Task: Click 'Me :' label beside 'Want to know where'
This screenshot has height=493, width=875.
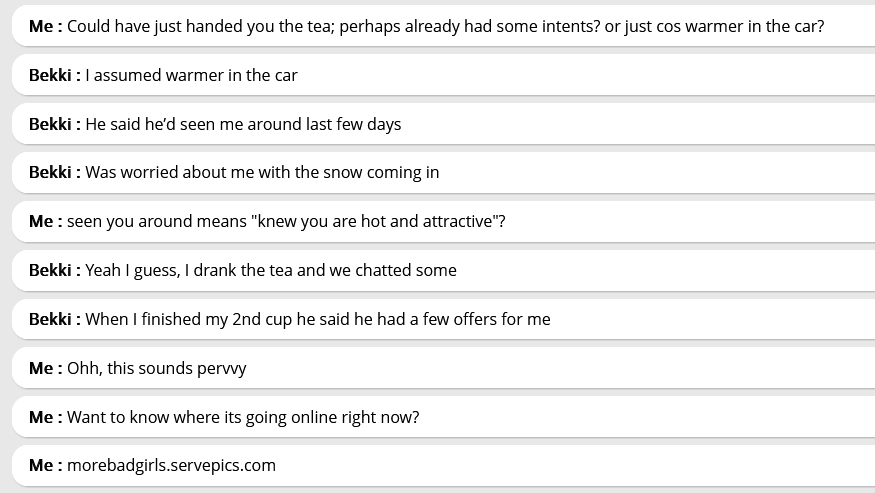Action: tap(45, 417)
